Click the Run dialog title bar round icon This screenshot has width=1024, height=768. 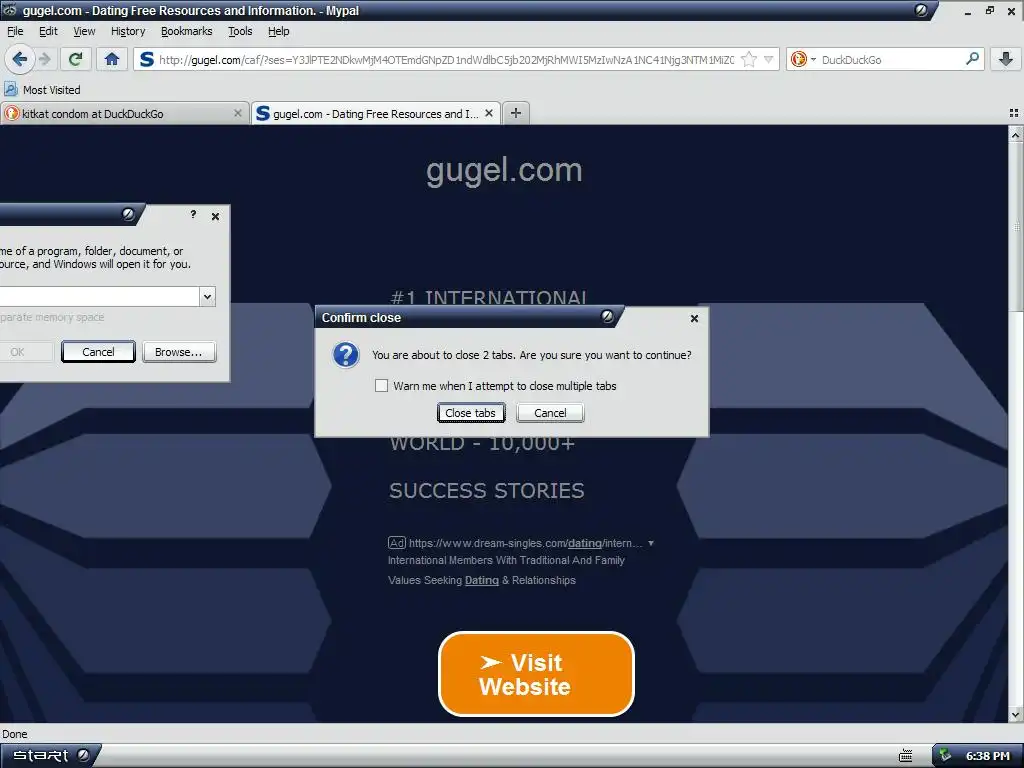128,214
